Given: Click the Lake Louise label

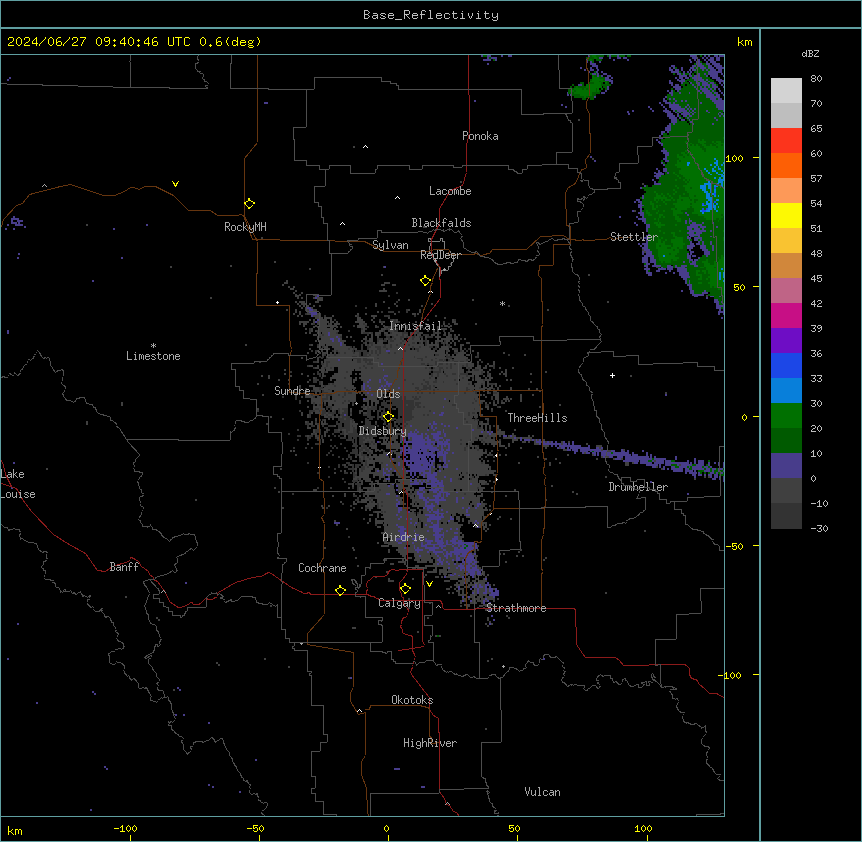Looking at the screenshot, I should pyautogui.click(x=18, y=484).
